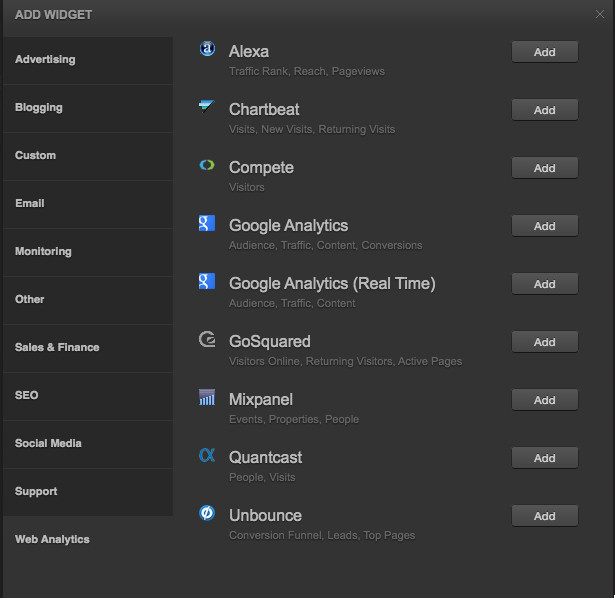Add the Alexa widget
615x598 pixels.
pos(544,52)
